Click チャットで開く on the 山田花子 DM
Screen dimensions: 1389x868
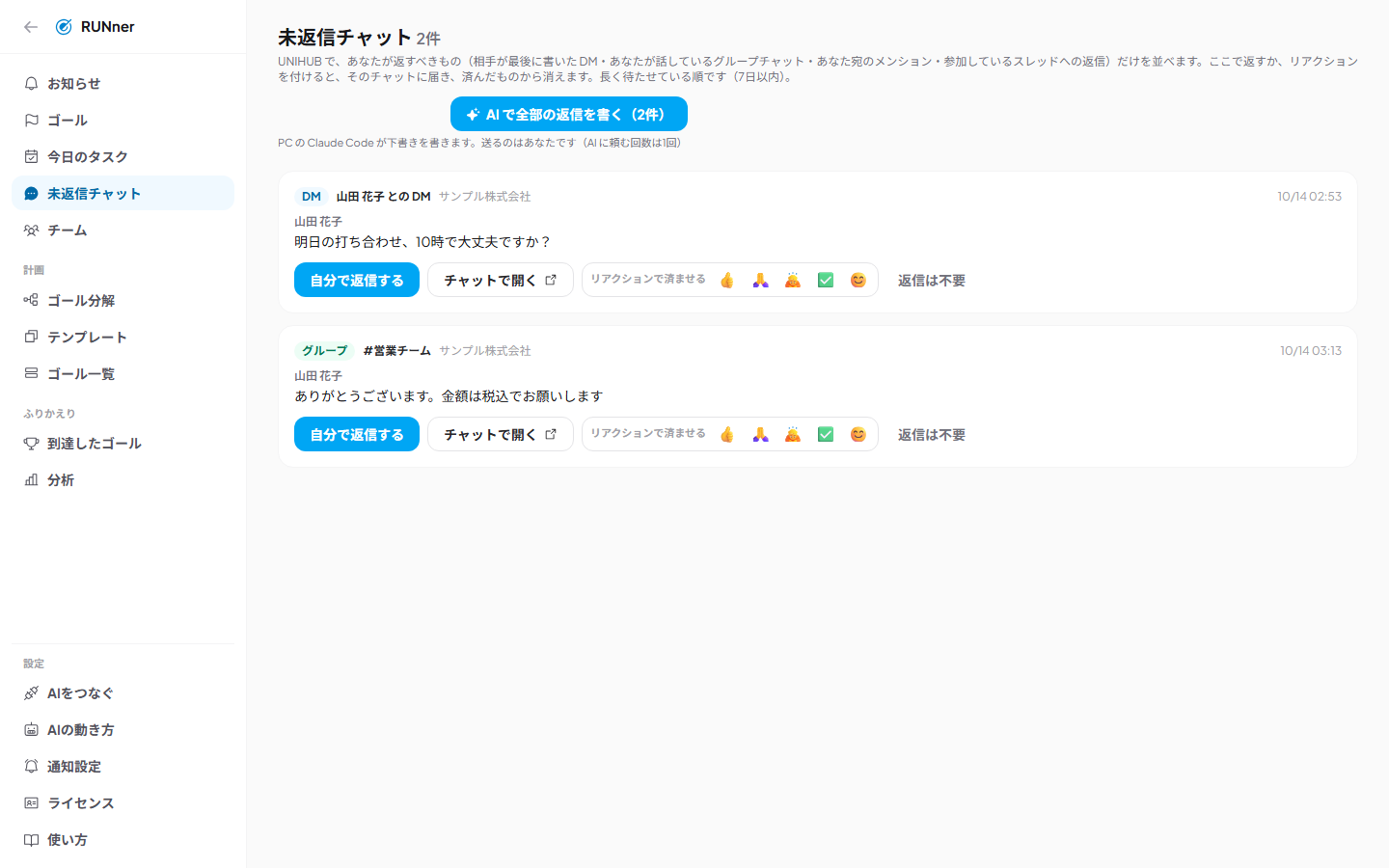click(501, 280)
